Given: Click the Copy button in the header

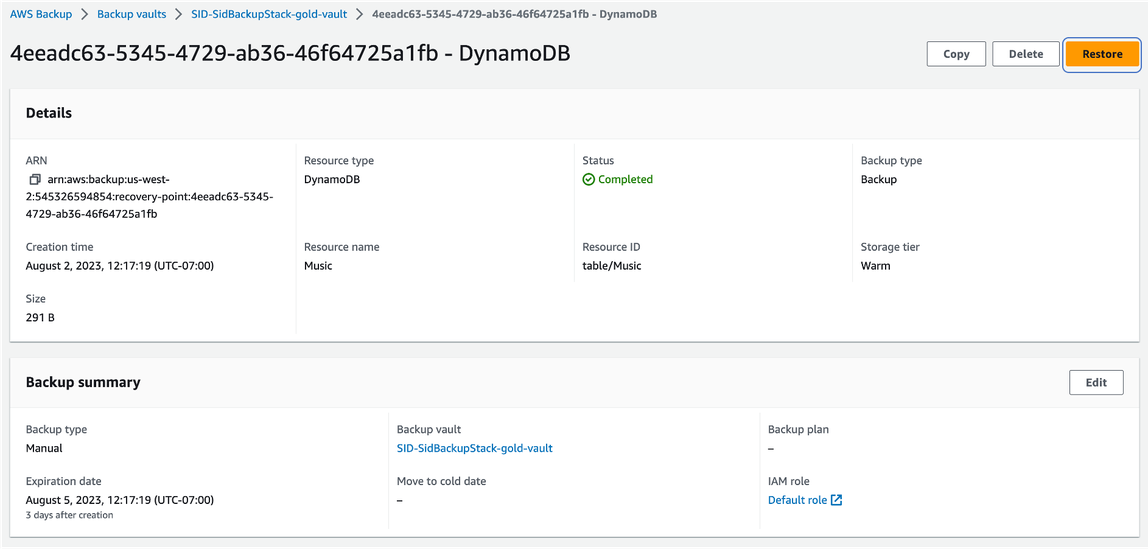Looking at the screenshot, I should [956, 54].
